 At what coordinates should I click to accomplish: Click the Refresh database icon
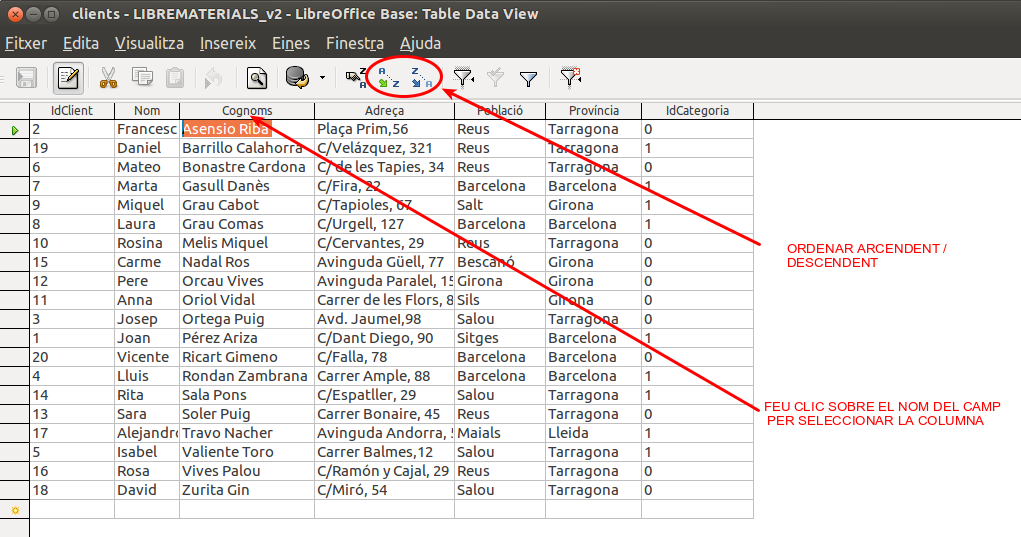click(296, 77)
